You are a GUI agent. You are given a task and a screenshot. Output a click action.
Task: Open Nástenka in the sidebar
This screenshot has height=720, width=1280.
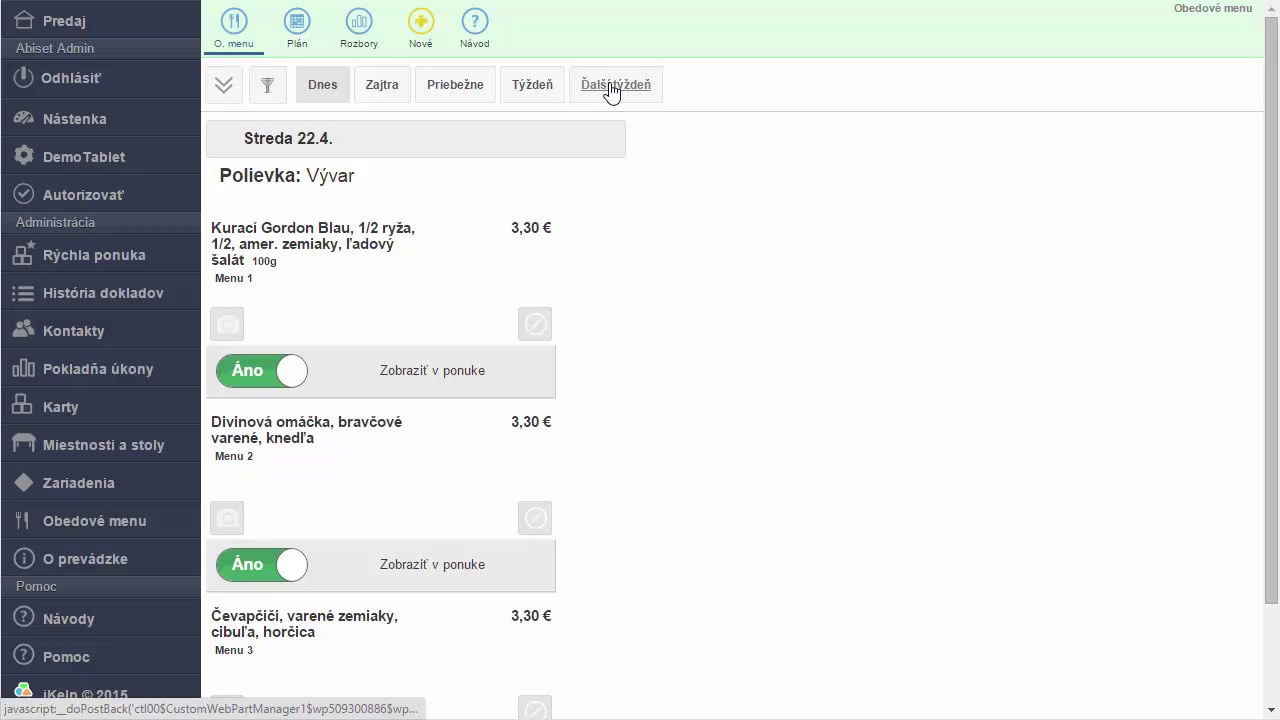[74, 119]
